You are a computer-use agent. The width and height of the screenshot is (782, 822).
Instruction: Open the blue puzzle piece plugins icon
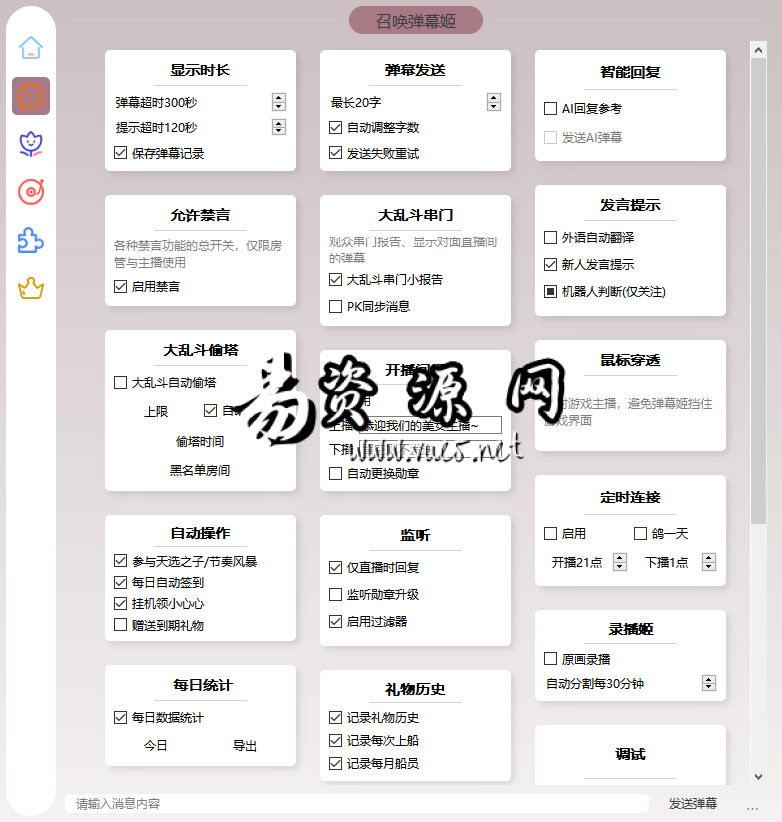click(31, 240)
